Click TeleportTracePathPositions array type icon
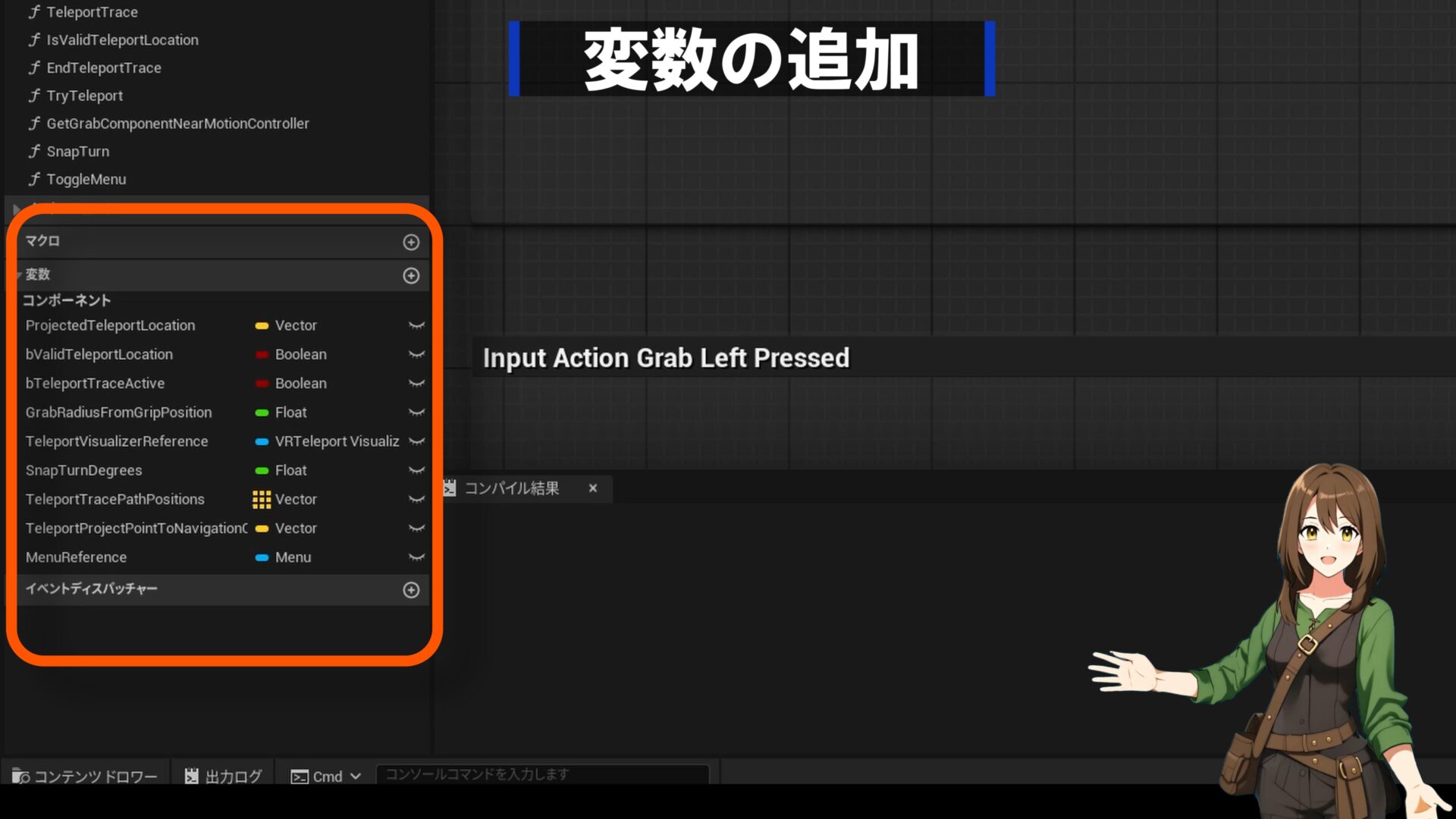This screenshot has height=819, width=1456. click(x=262, y=500)
